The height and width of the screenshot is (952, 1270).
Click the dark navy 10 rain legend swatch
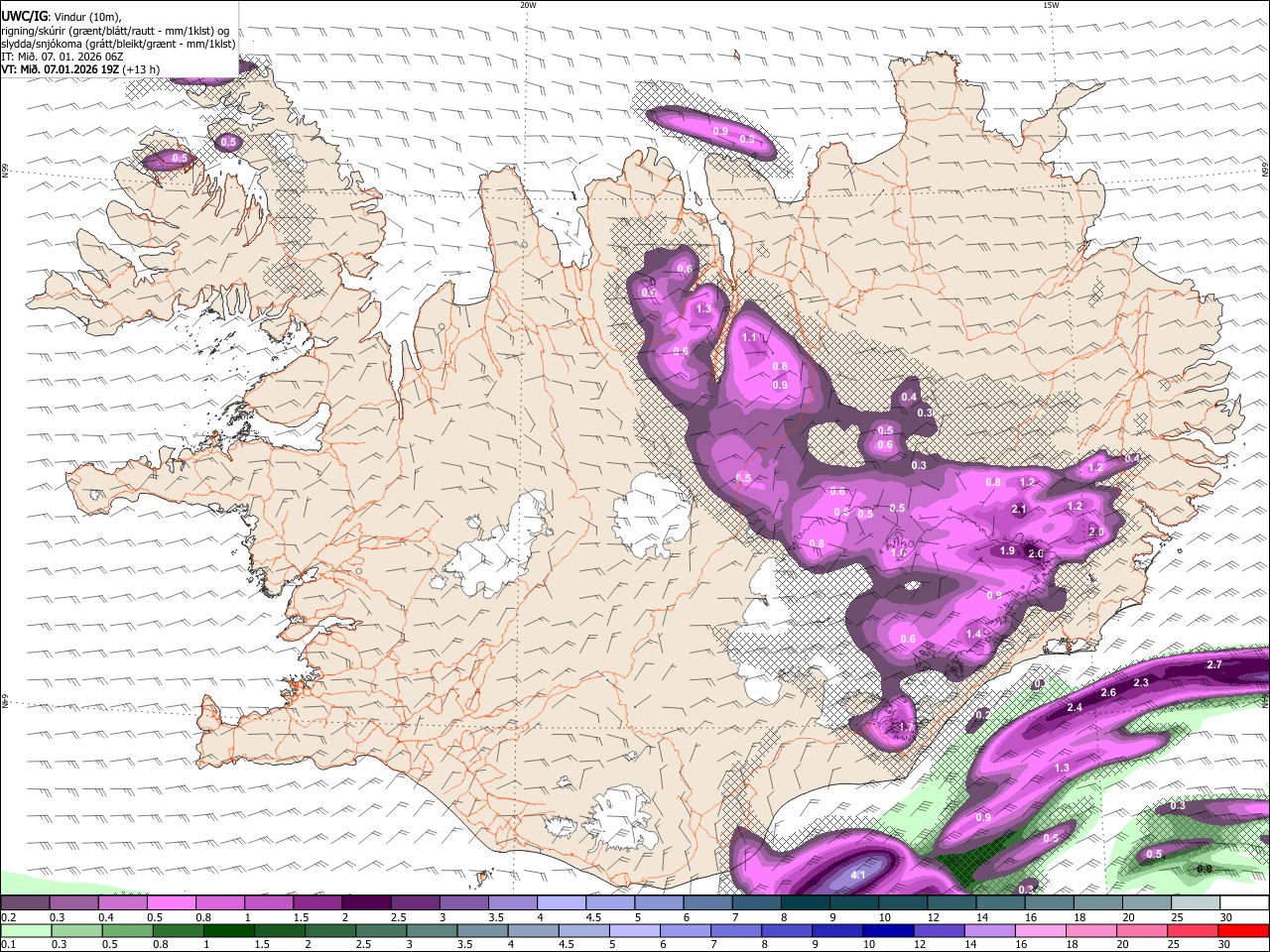point(888,930)
